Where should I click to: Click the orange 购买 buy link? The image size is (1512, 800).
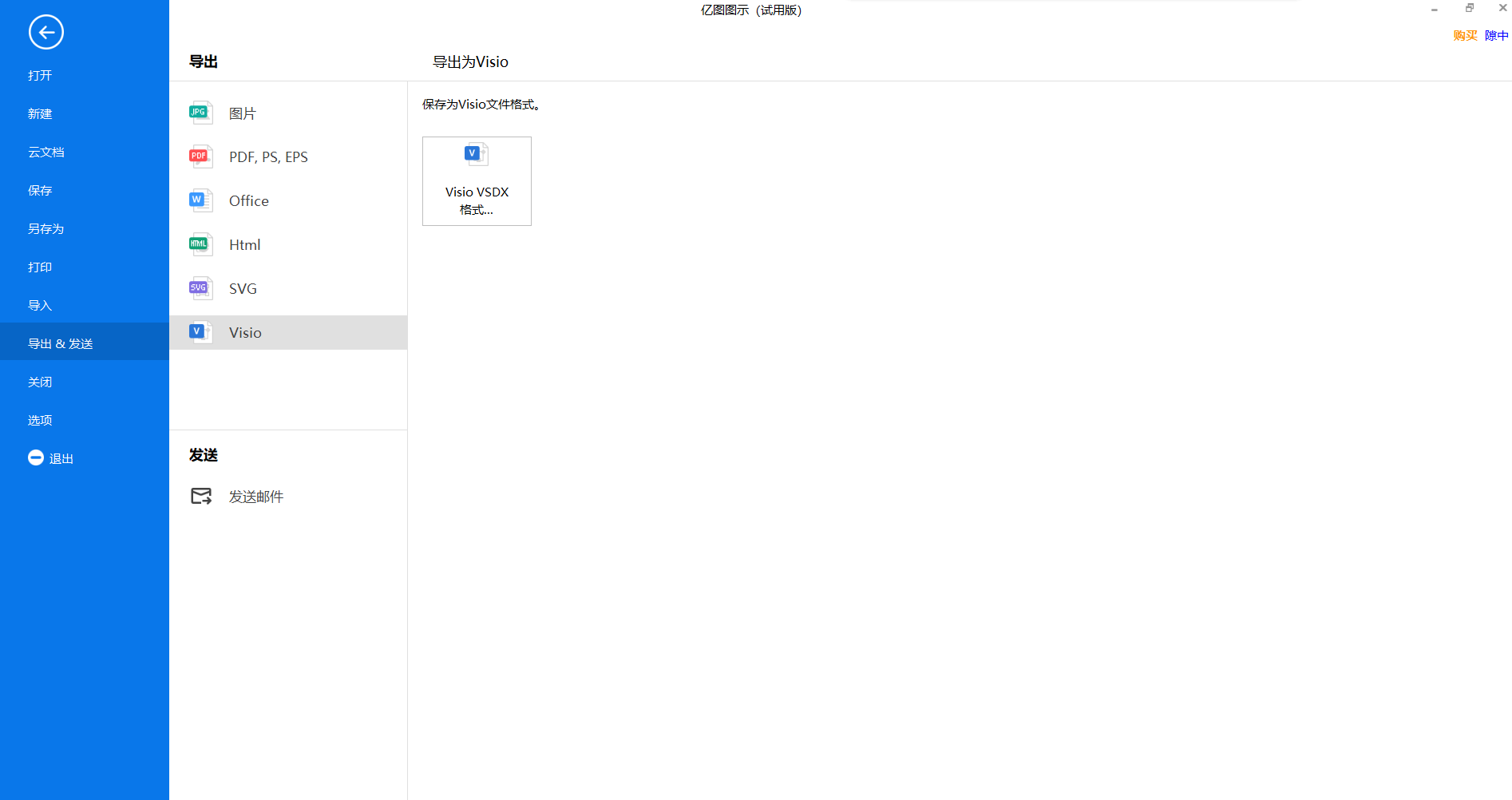(1465, 36)
